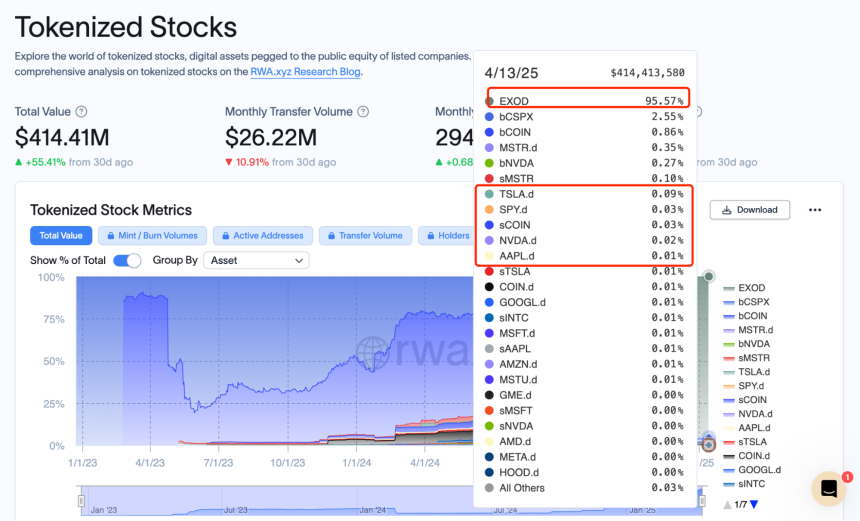The height and width of the screenshot is (521, 860).
Task: Click the lock icon on Active Addresses tab
Action: [x=225, y=236]
